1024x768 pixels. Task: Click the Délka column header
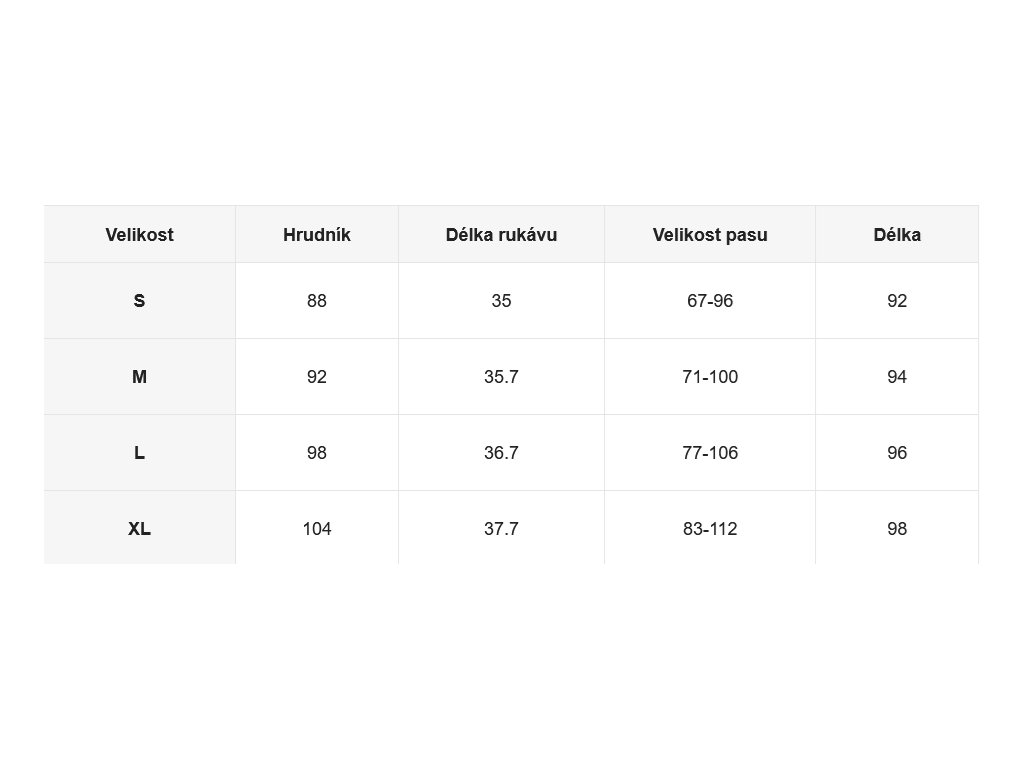pos(897,234)
